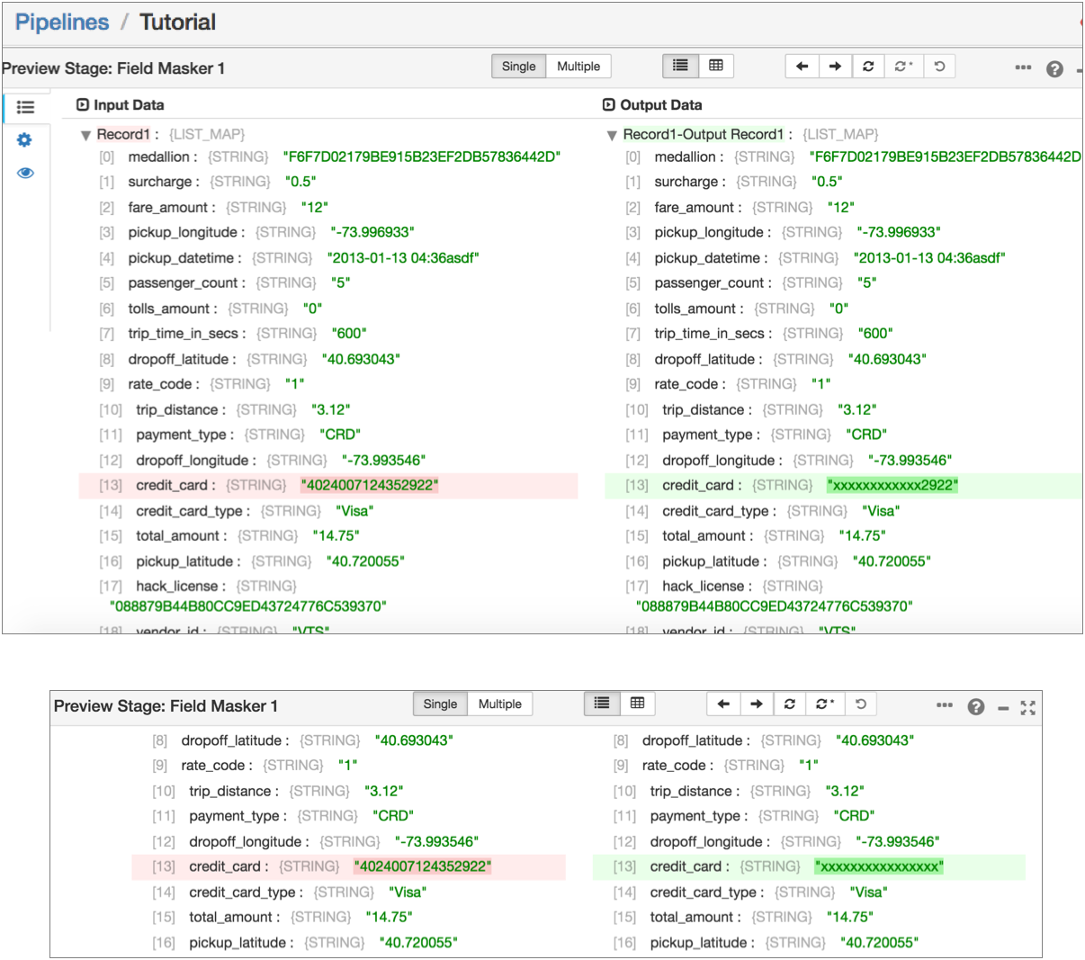Click the Pipelines breadcrumb link
The image size is (1085, 960).
coord(61,22)
